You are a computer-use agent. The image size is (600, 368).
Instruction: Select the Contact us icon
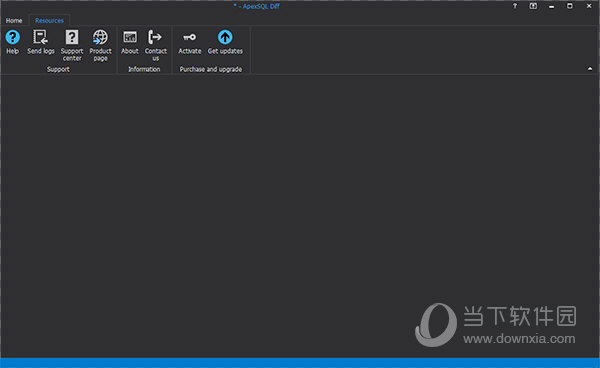click(x=155, y=37)
